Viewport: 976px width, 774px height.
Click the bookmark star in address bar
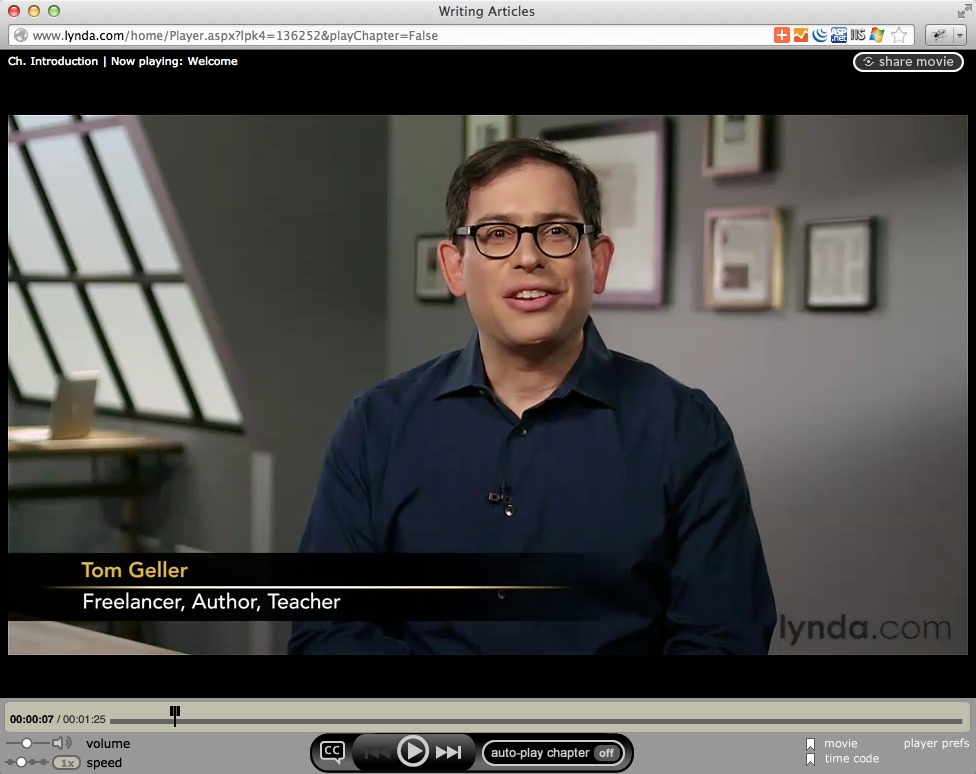(x=899, y=35)
